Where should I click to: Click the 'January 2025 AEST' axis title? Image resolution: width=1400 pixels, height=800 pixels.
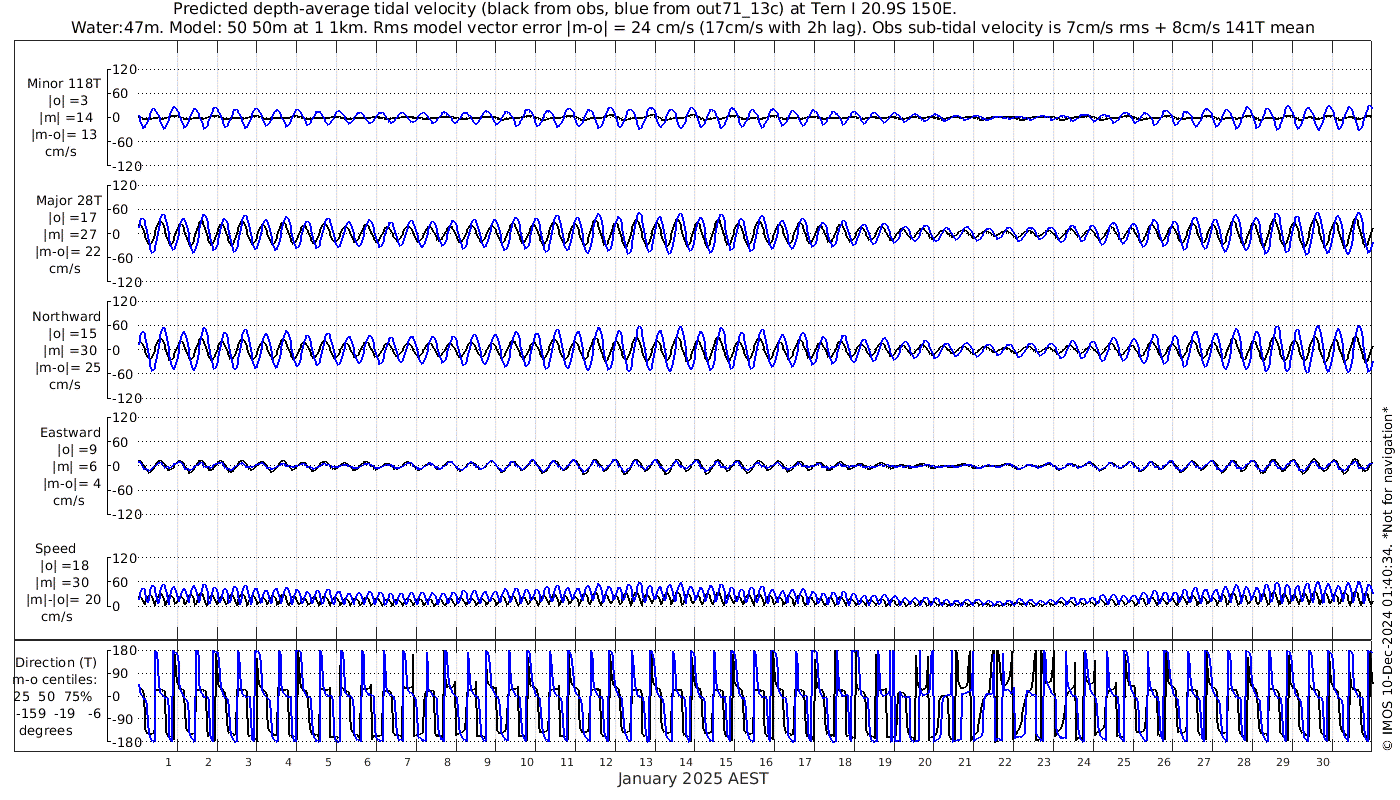point(693,778)
